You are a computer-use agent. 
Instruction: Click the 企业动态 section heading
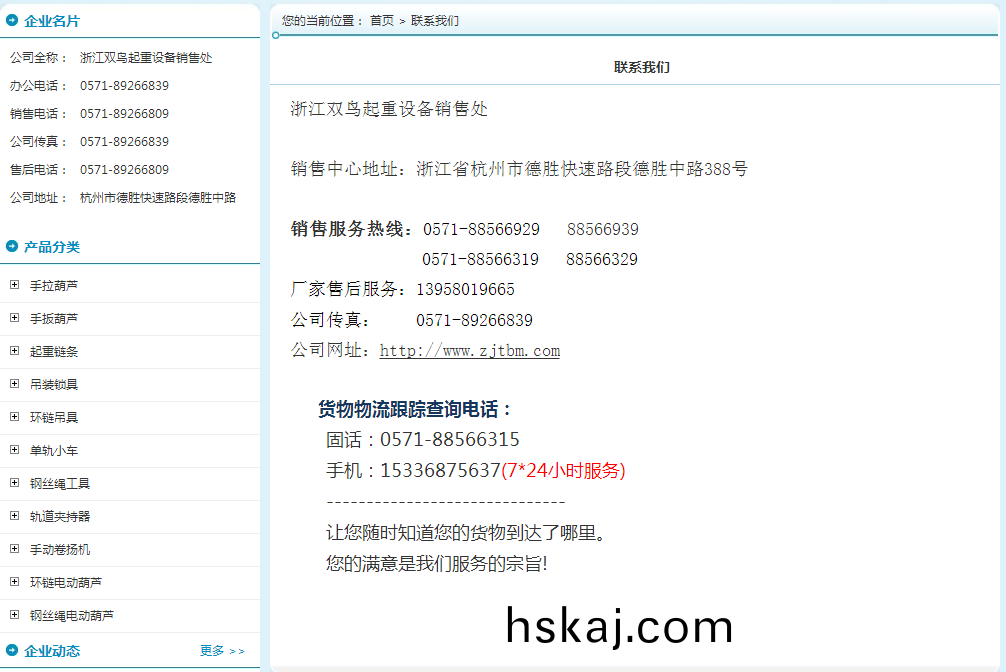coord(52,651)
